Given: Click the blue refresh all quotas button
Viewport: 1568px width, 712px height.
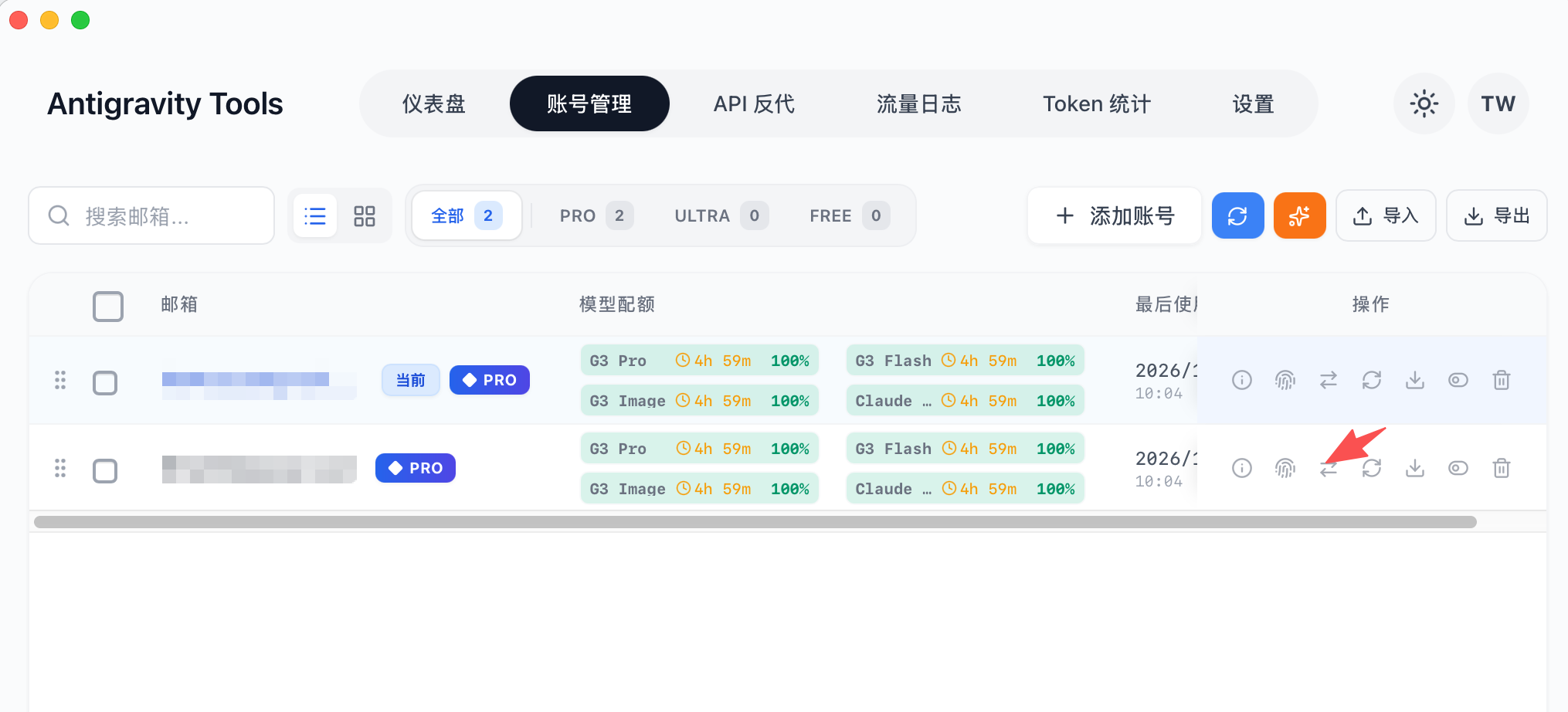Looking at the screenshot, I should (1238, 215).
